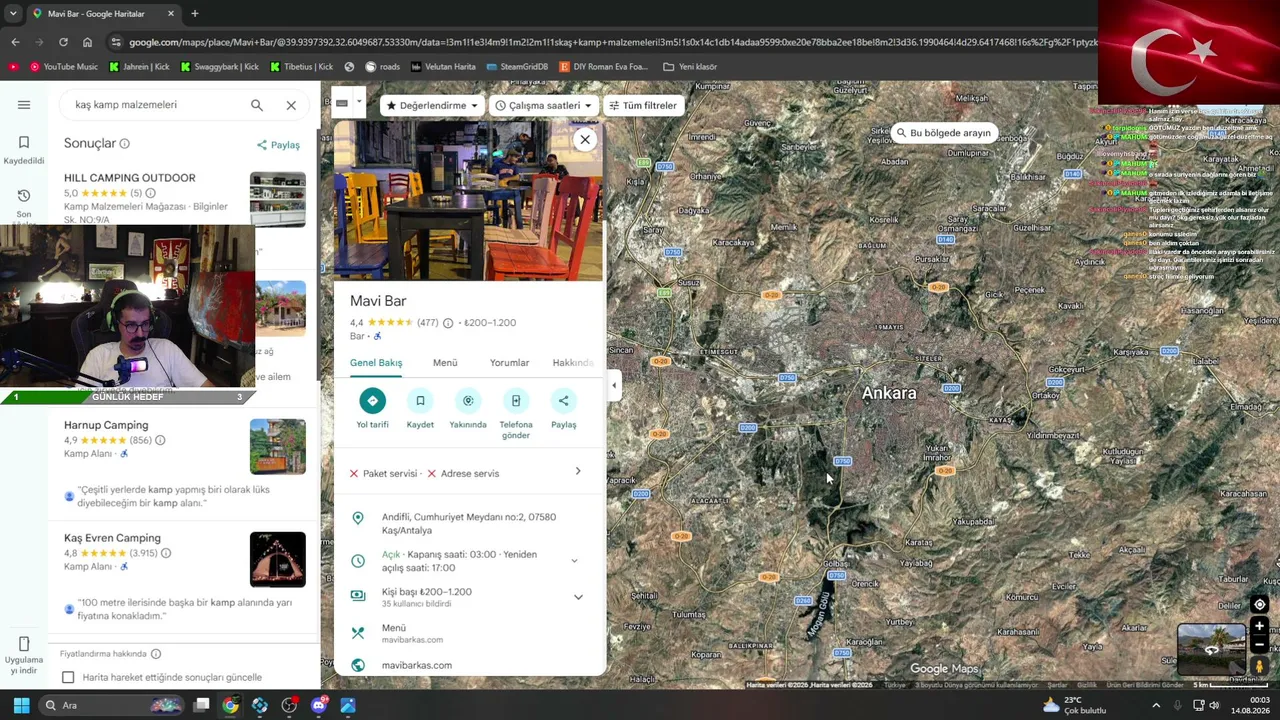Collapse the side panel with arrow
This screenshot has width=1280, height=720.
(x=614, y=385)
